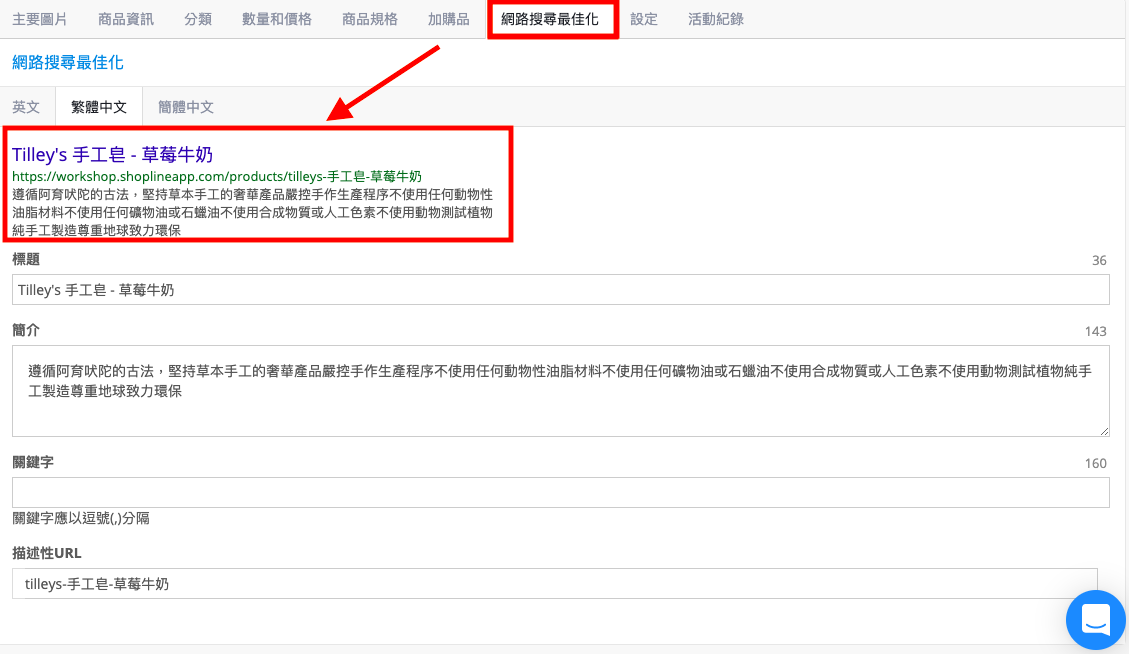This screenshot has width=1129, height=654.
Task: Click the 關鍵字 field label
Action: [33, 462]
